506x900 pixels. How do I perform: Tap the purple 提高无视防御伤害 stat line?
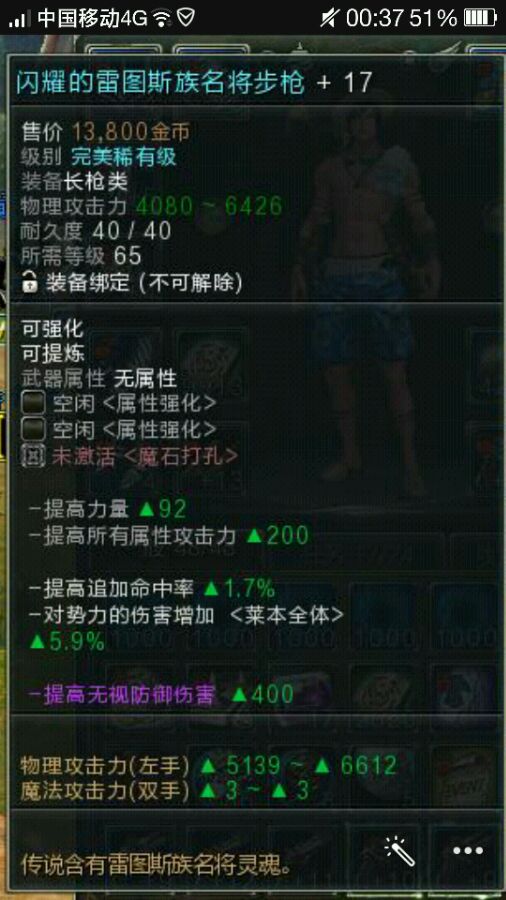click(x=120, y=695)
